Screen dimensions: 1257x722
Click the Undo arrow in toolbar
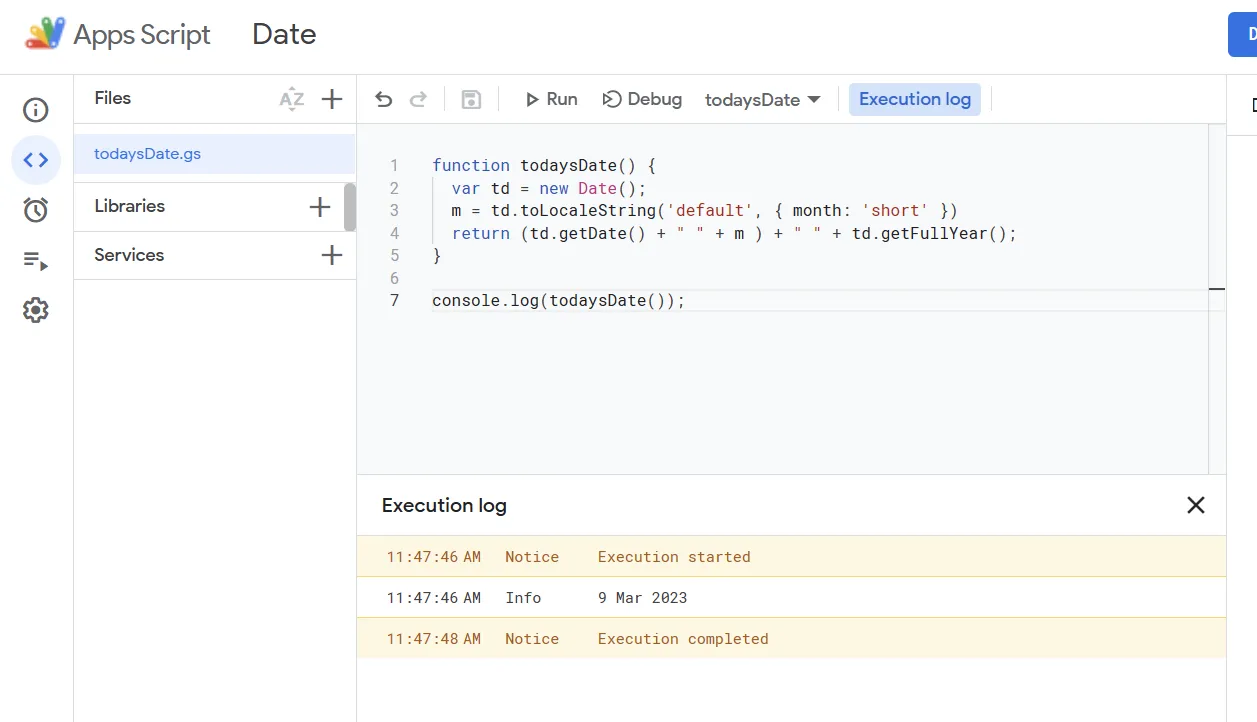click(384, 99)
